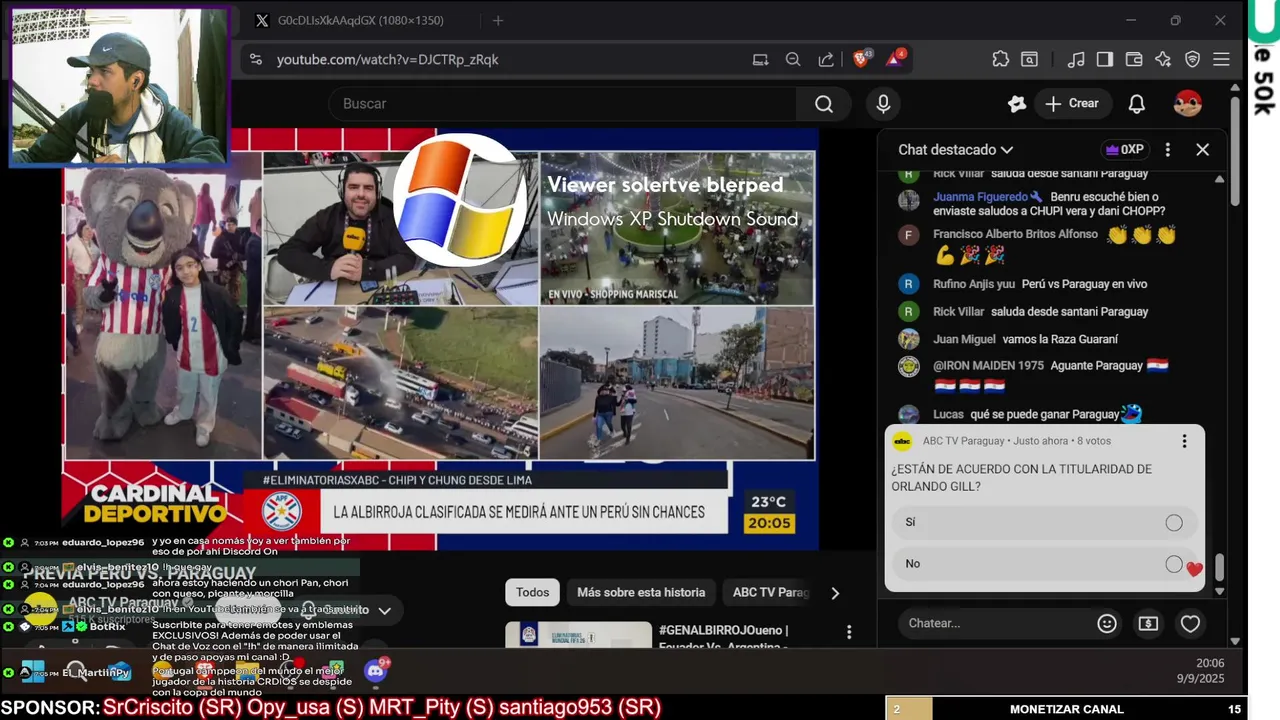Open the music note media control icon
Image resolution: width=1280 pixels, height=720 pixels.
[1076, 60]
